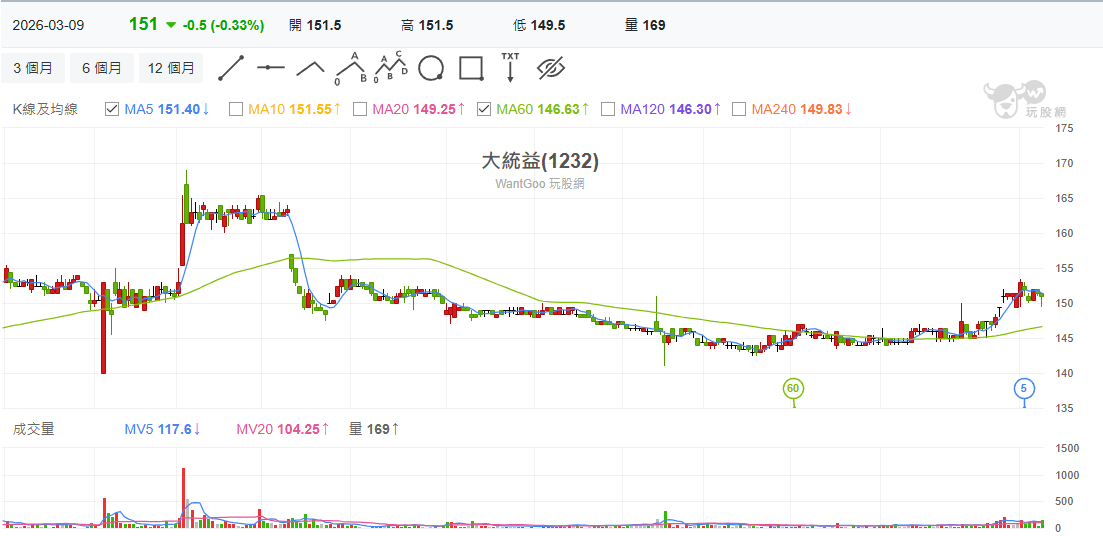This screenshot has height=536, width=1103.
Task: Enable the MA10 moving average checkbox
Action: point(236,109)
